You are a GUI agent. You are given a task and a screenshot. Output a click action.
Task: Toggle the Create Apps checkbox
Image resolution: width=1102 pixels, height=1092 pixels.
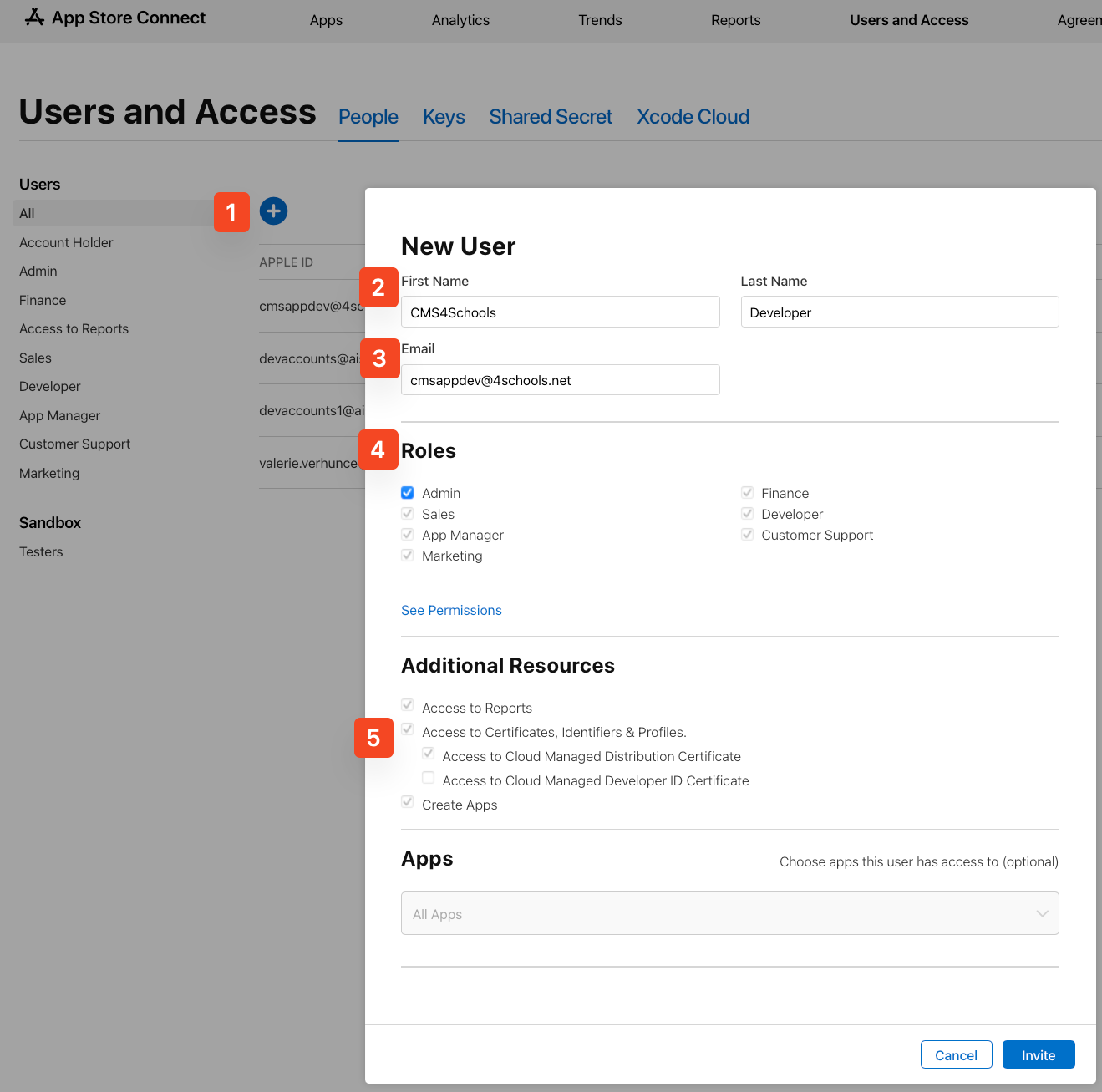pyautogui.click(x=408, y=802)
